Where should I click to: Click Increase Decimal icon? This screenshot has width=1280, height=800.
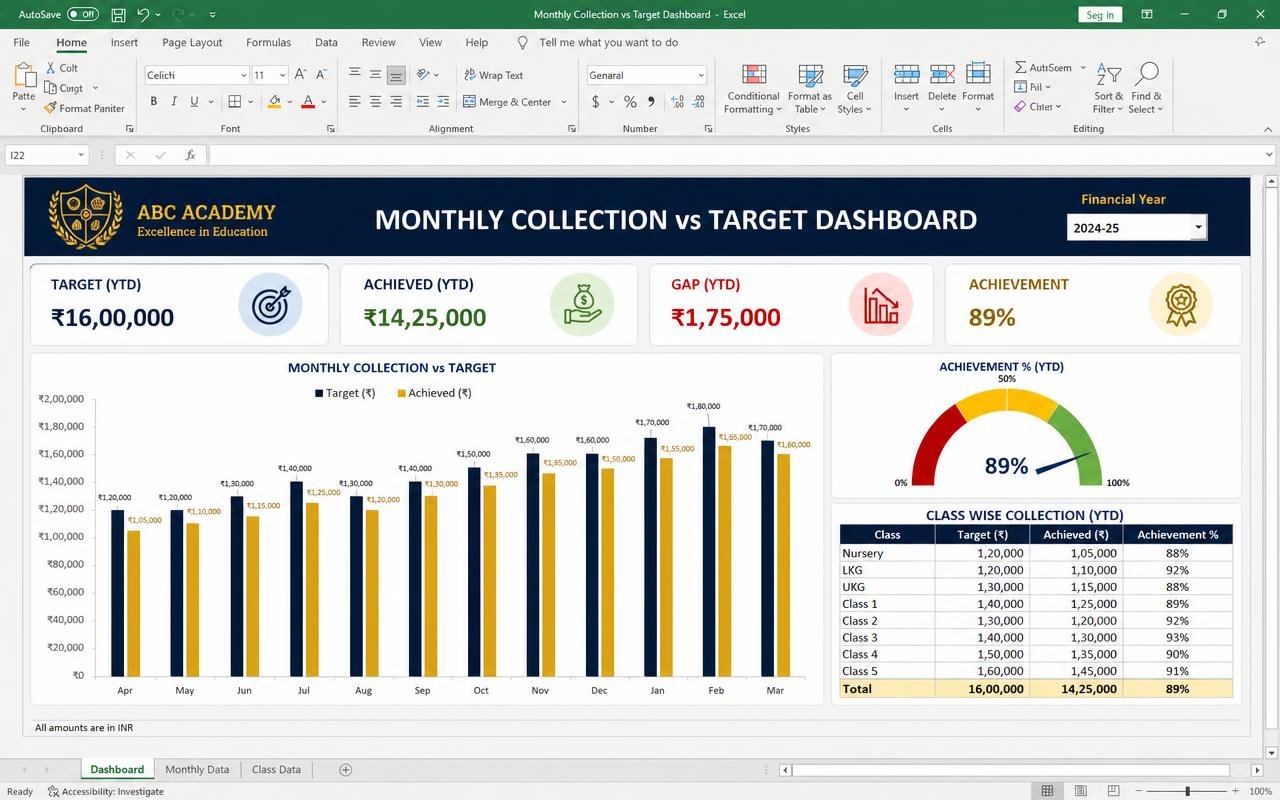point(677,102)
